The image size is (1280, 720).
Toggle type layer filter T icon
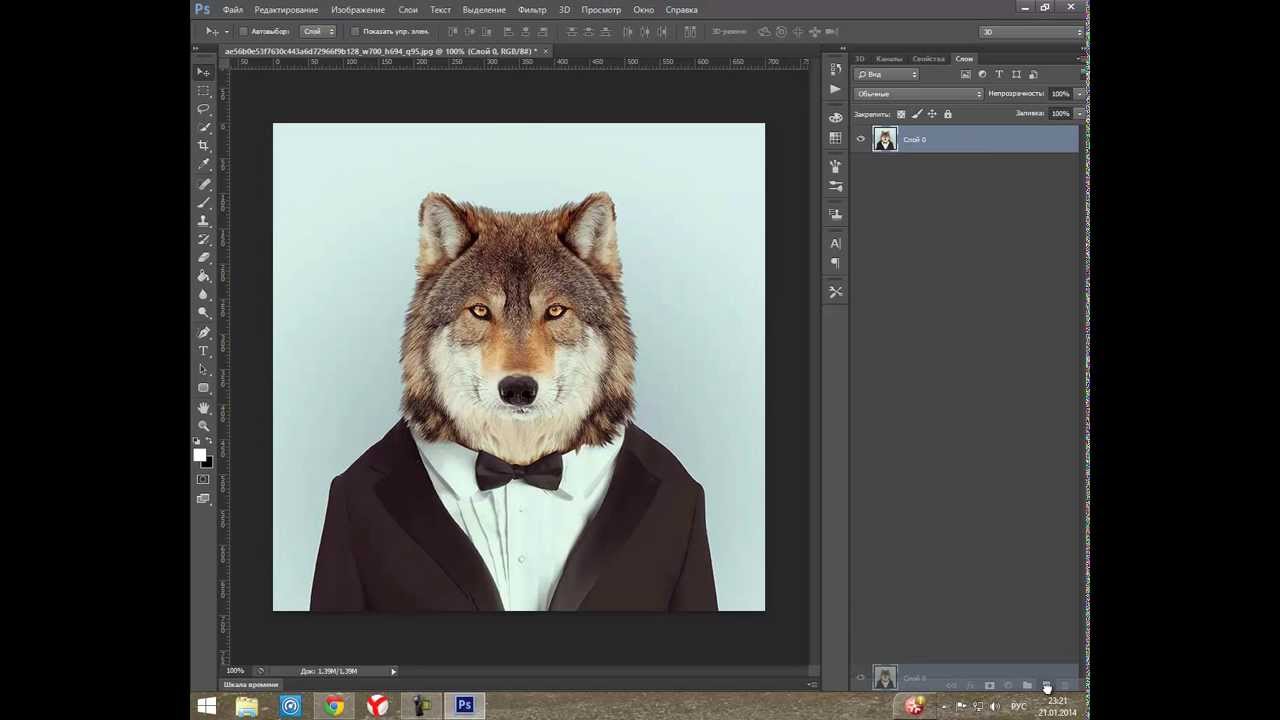pyautogui.click(x=999, y=75)
